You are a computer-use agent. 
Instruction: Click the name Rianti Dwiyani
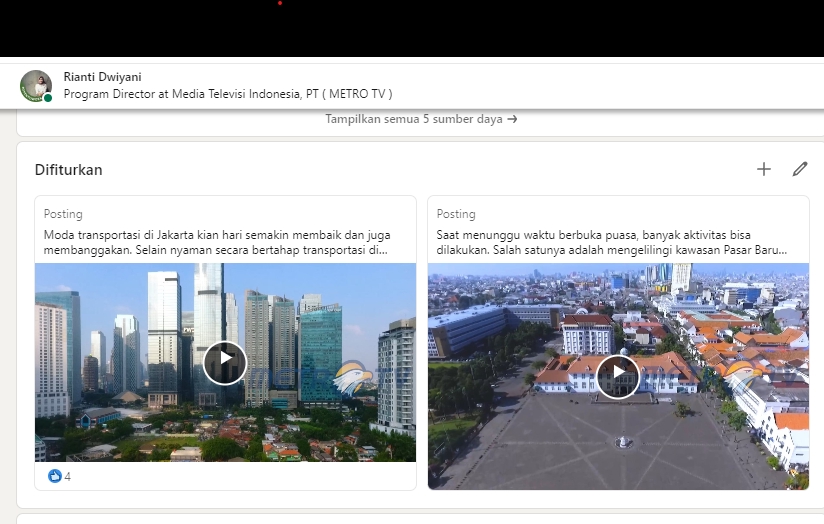tap(102, 77)
